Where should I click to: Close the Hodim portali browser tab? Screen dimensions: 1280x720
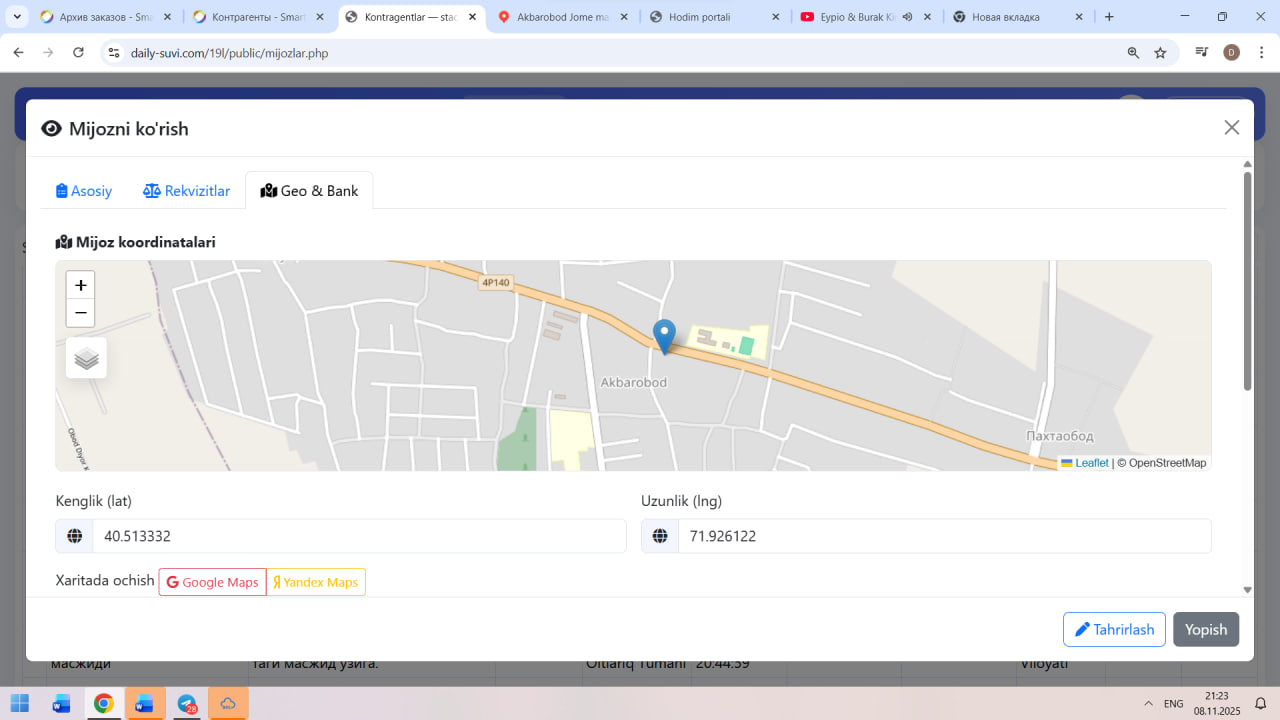pos(777,17)
